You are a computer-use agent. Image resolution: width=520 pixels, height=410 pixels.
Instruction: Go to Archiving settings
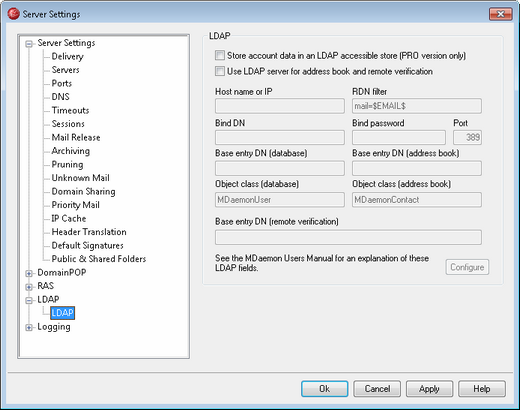71,151
